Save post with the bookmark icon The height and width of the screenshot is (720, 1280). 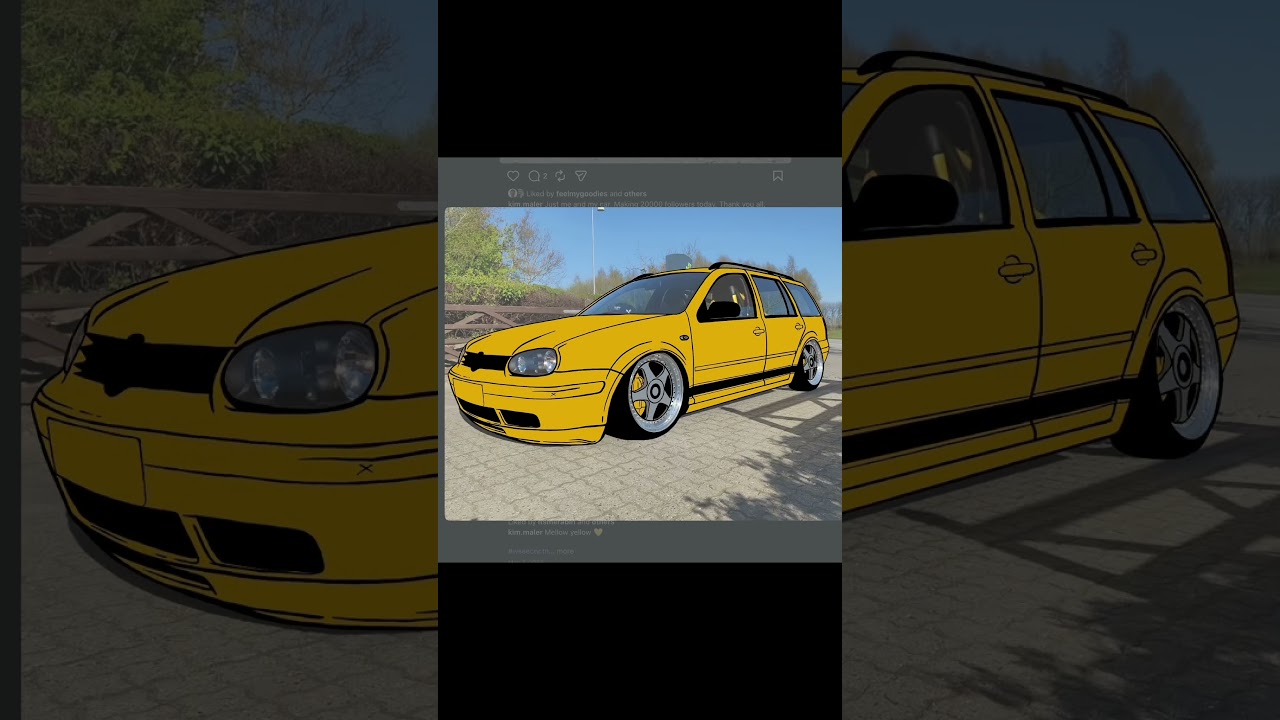777,176
